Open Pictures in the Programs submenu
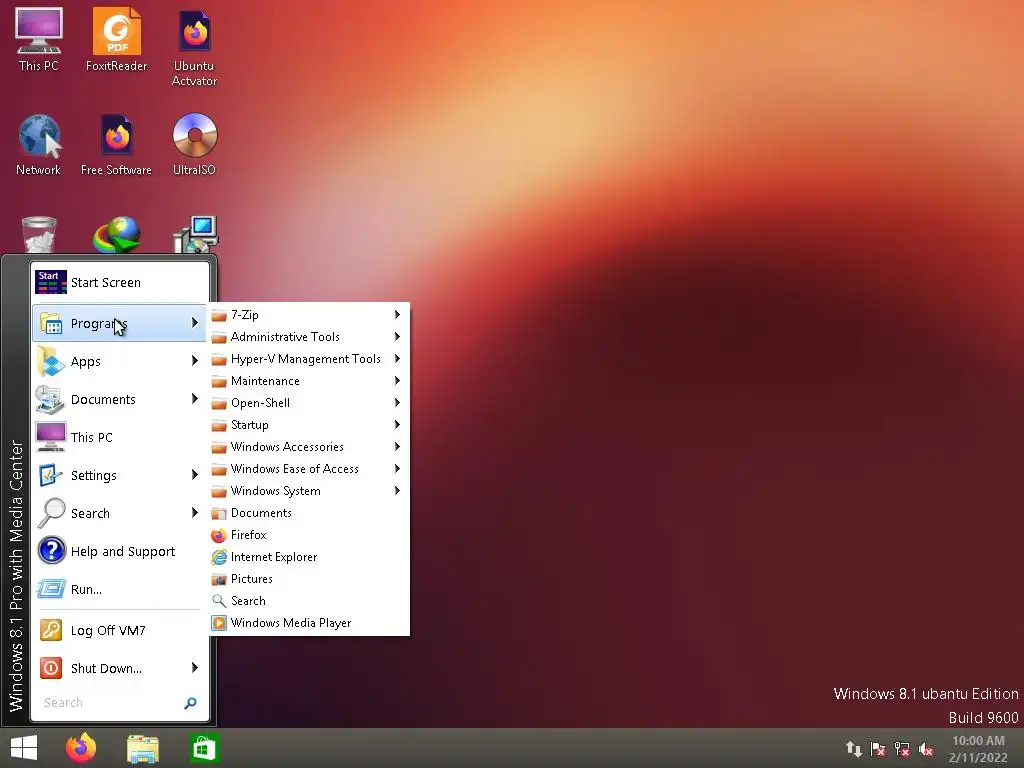 (308, 579)
